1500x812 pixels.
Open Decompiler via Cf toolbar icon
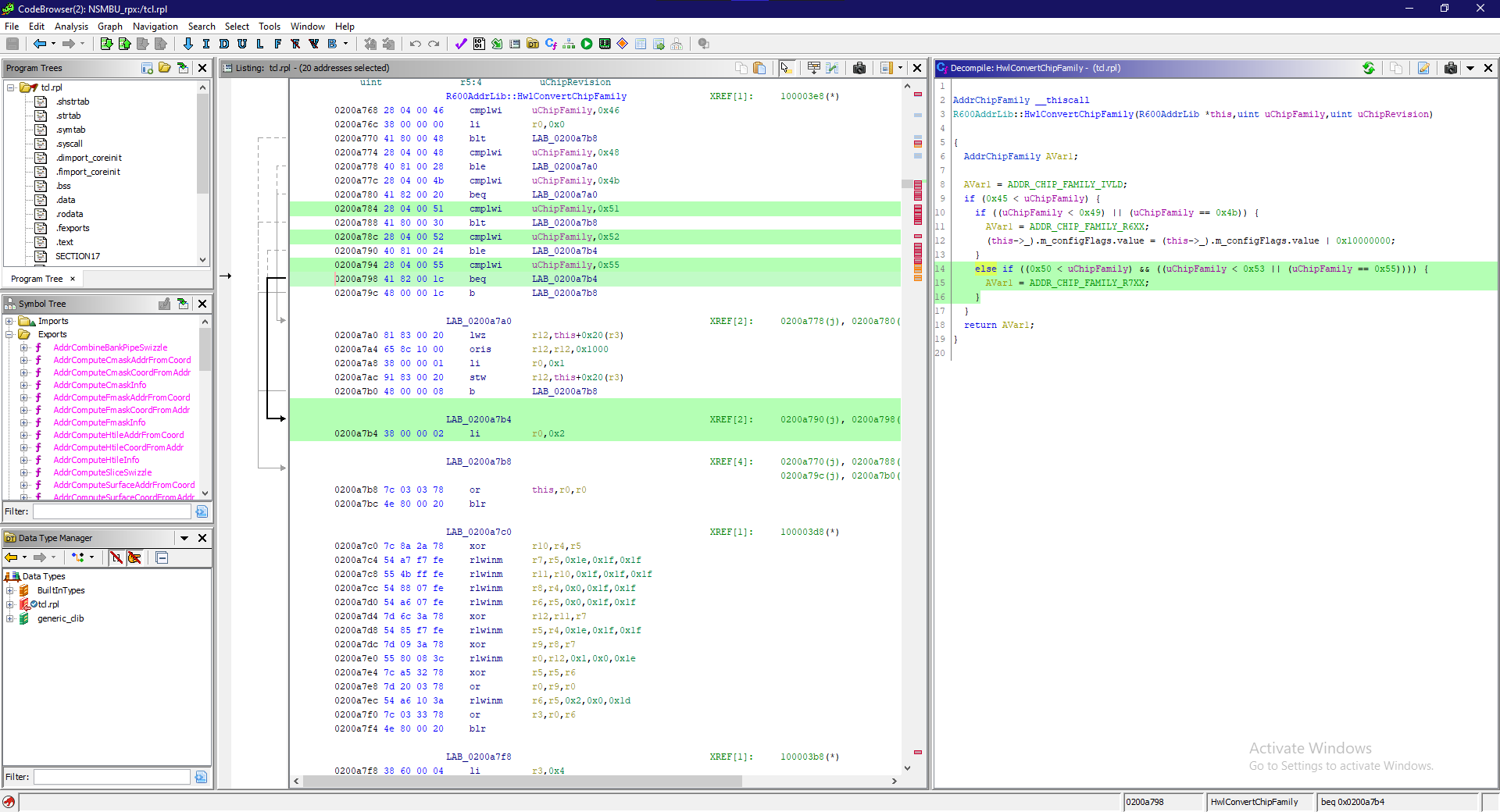551,45
